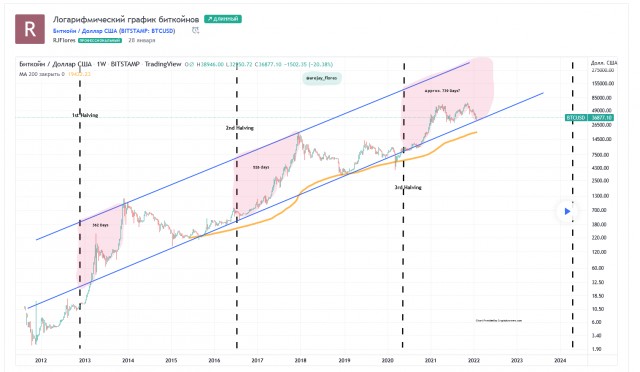Viewport: 640px width, 372px height.
Task: Open the author's R avatar
Action: point(30,29)
